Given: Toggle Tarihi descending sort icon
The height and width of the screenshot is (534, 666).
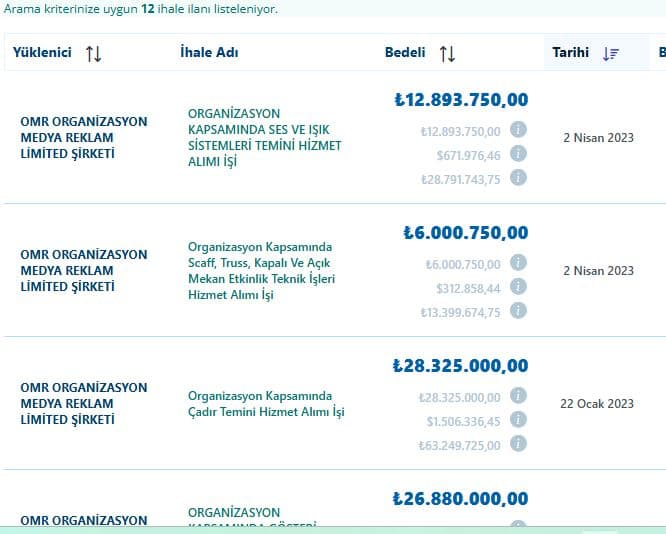Looking at the screenshot, I should click(x=611, y=54).
